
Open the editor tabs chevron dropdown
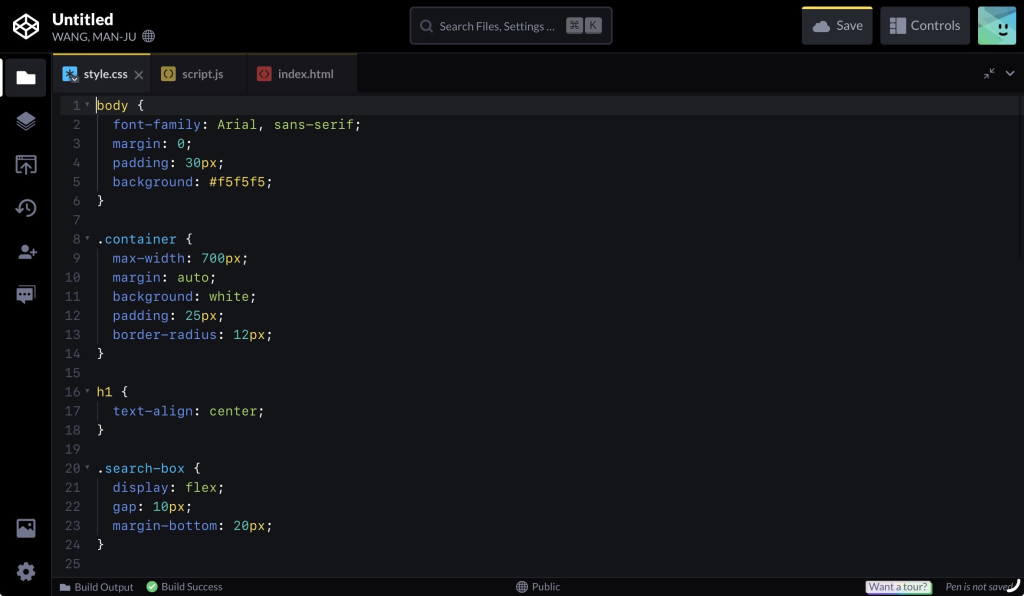coord(1010,73)
